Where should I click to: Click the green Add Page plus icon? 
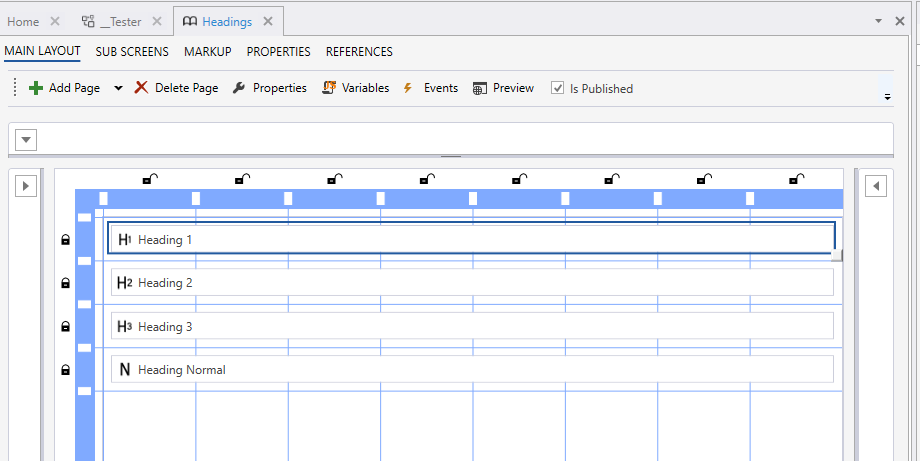click(36, 88)
